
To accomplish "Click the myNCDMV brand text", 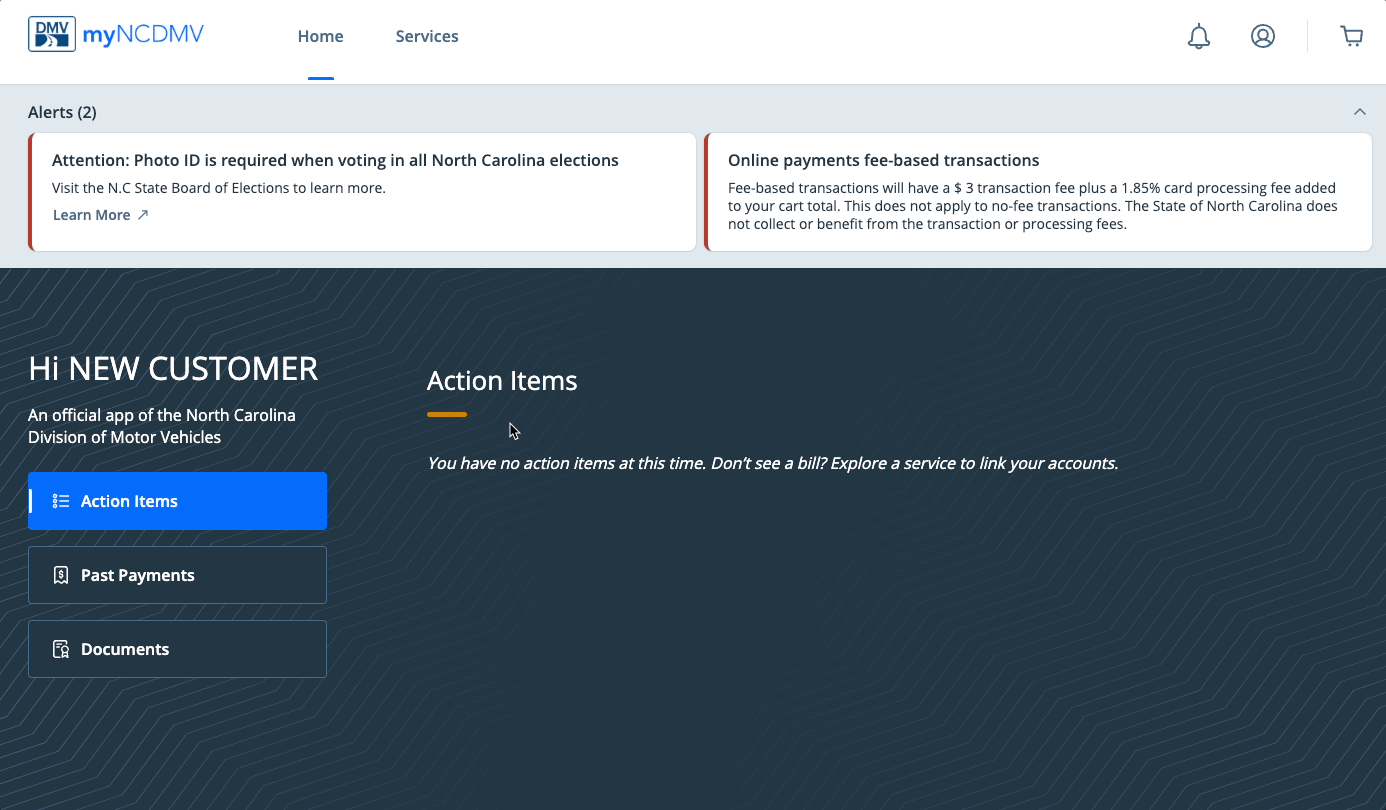I will click(143, 35).
